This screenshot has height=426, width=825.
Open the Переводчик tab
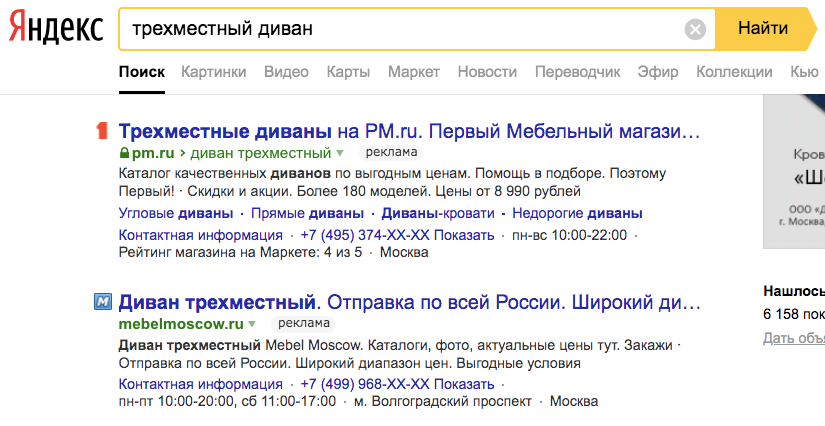(x=577, y=72)
